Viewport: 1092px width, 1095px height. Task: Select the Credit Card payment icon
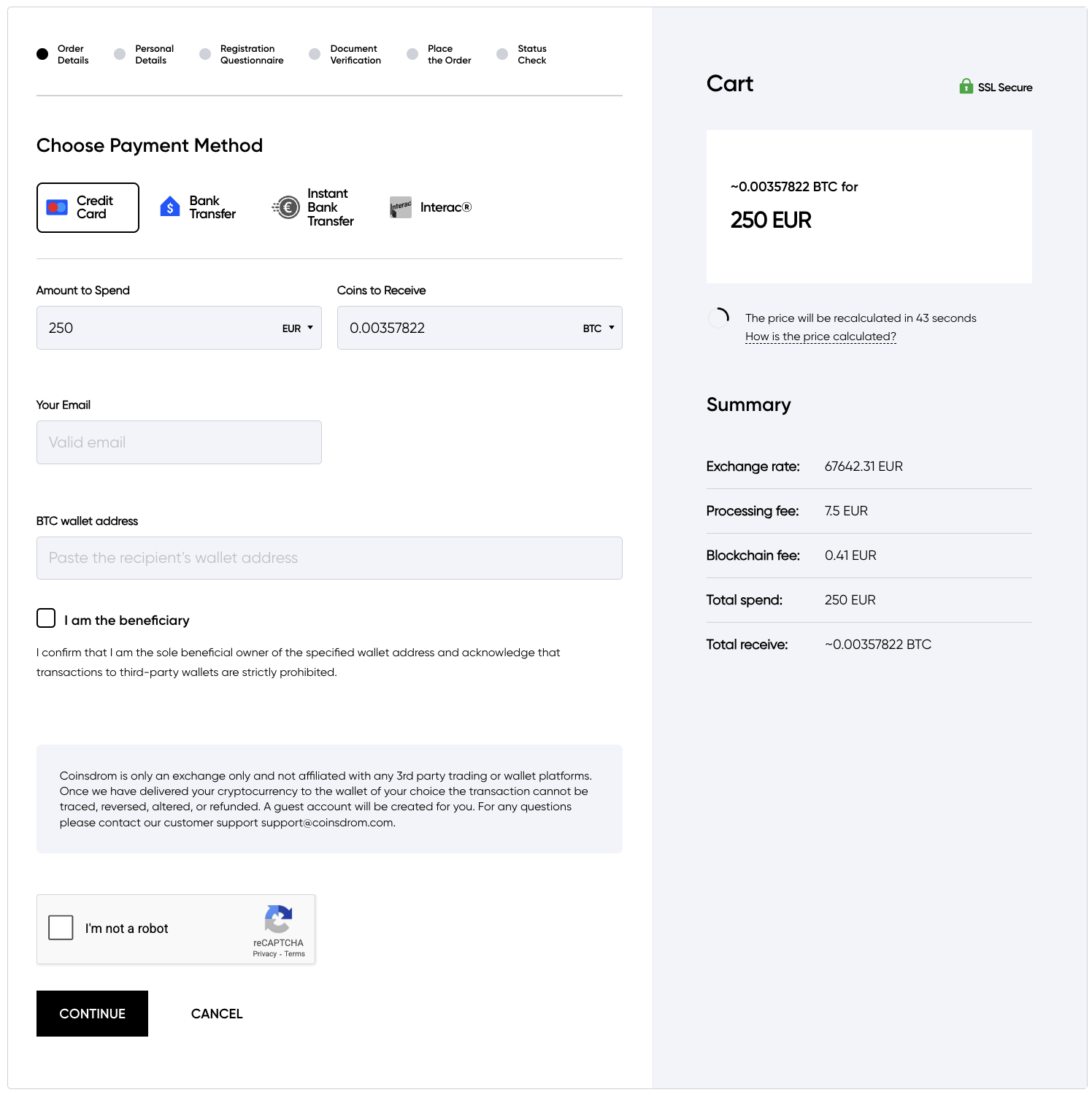(x=57, y=208)
